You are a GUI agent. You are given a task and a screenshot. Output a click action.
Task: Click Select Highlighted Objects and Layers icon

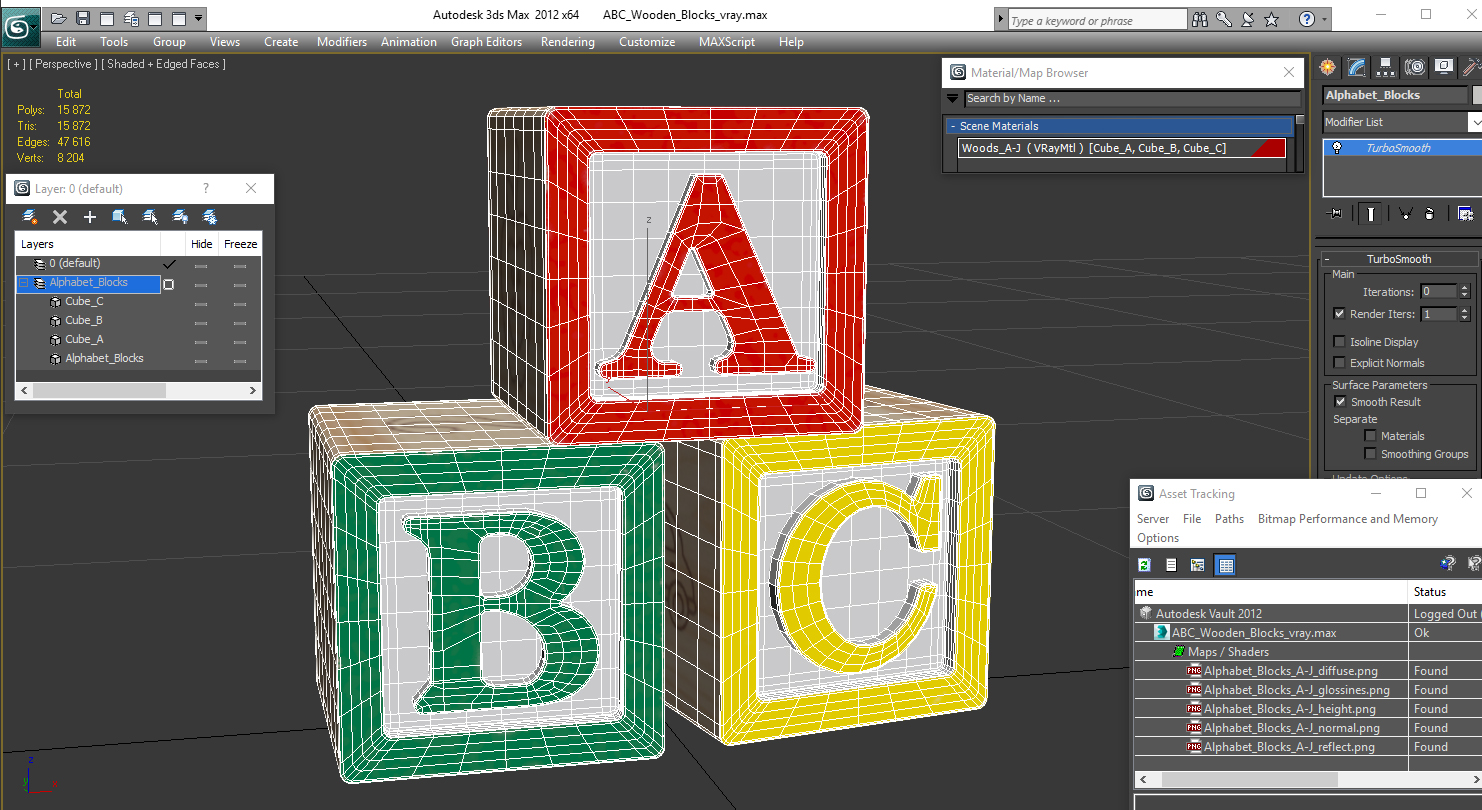(x=120, y=217)
